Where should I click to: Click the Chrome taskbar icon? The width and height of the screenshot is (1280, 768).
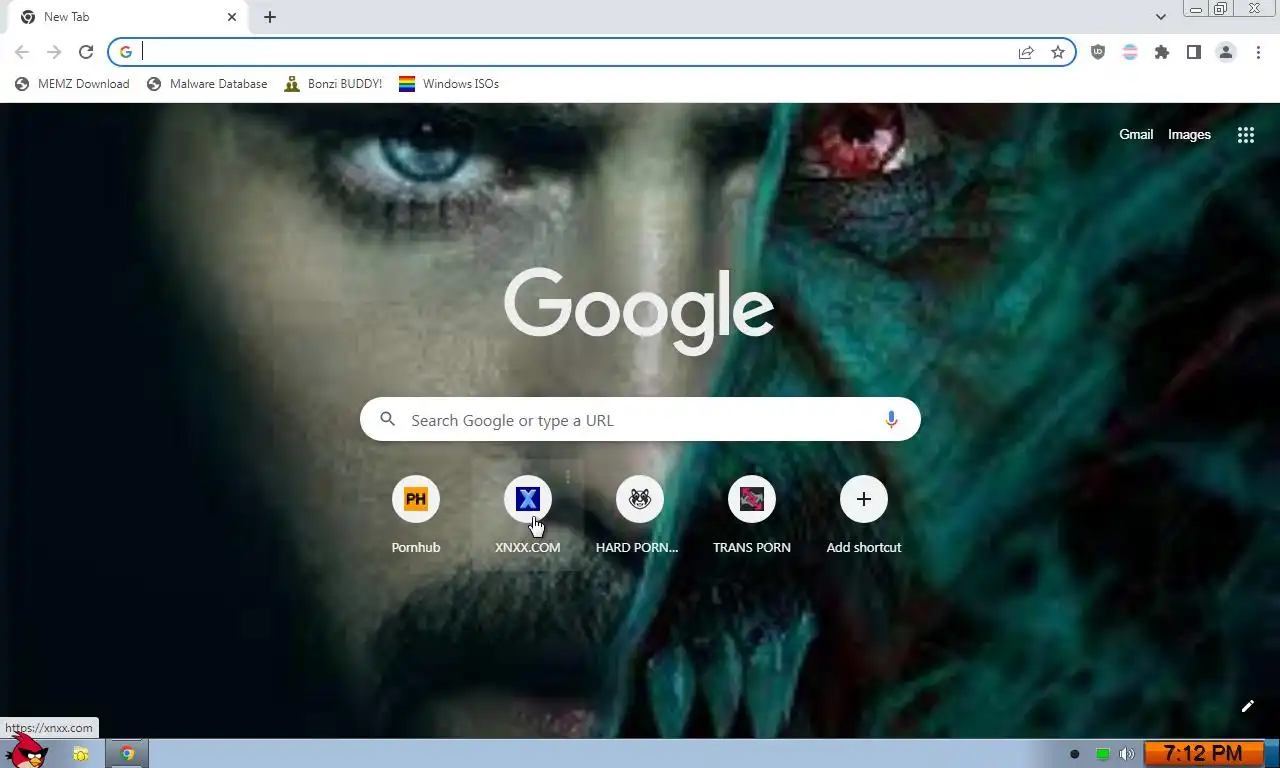coord(127,754)
